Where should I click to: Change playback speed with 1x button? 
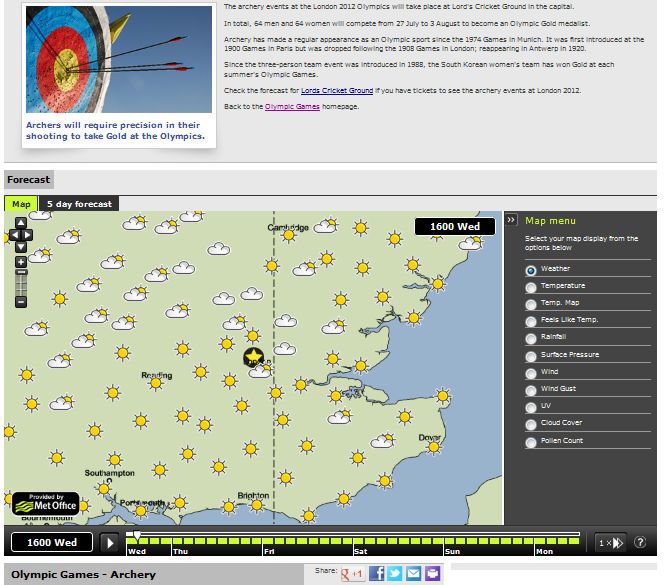click(x=610, y=543)
